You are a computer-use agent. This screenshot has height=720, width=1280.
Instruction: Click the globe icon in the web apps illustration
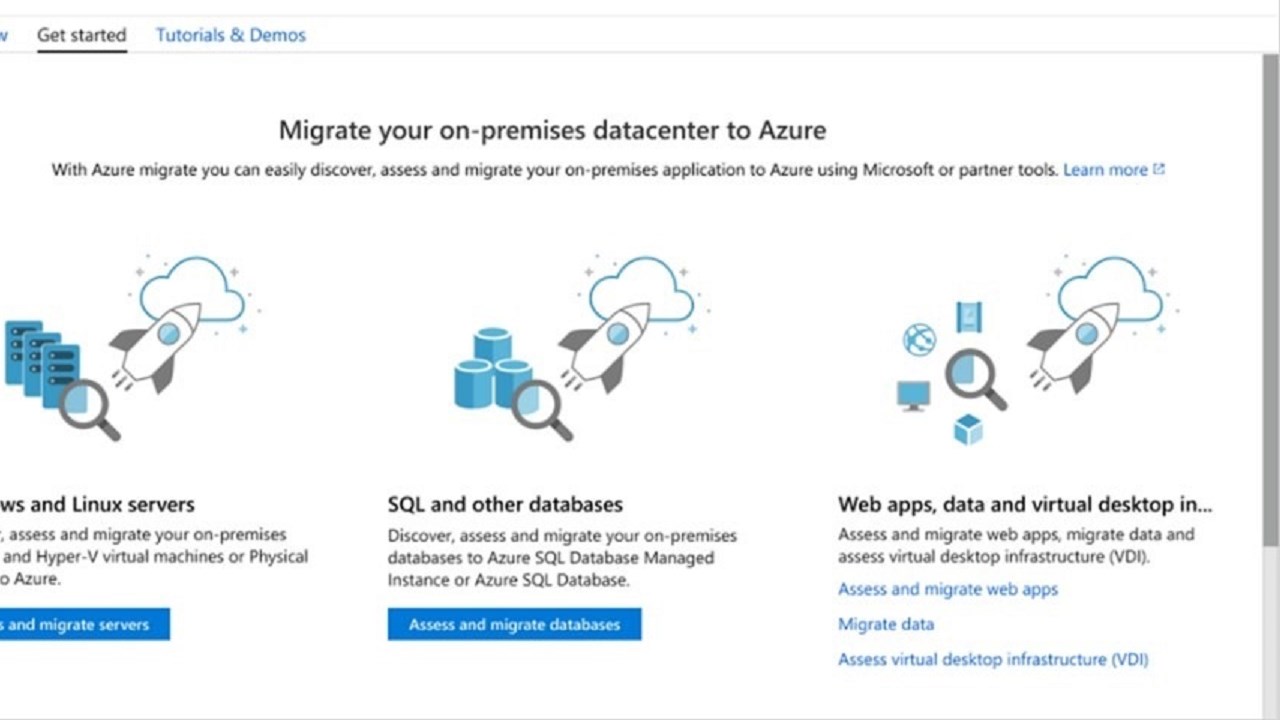919,340
